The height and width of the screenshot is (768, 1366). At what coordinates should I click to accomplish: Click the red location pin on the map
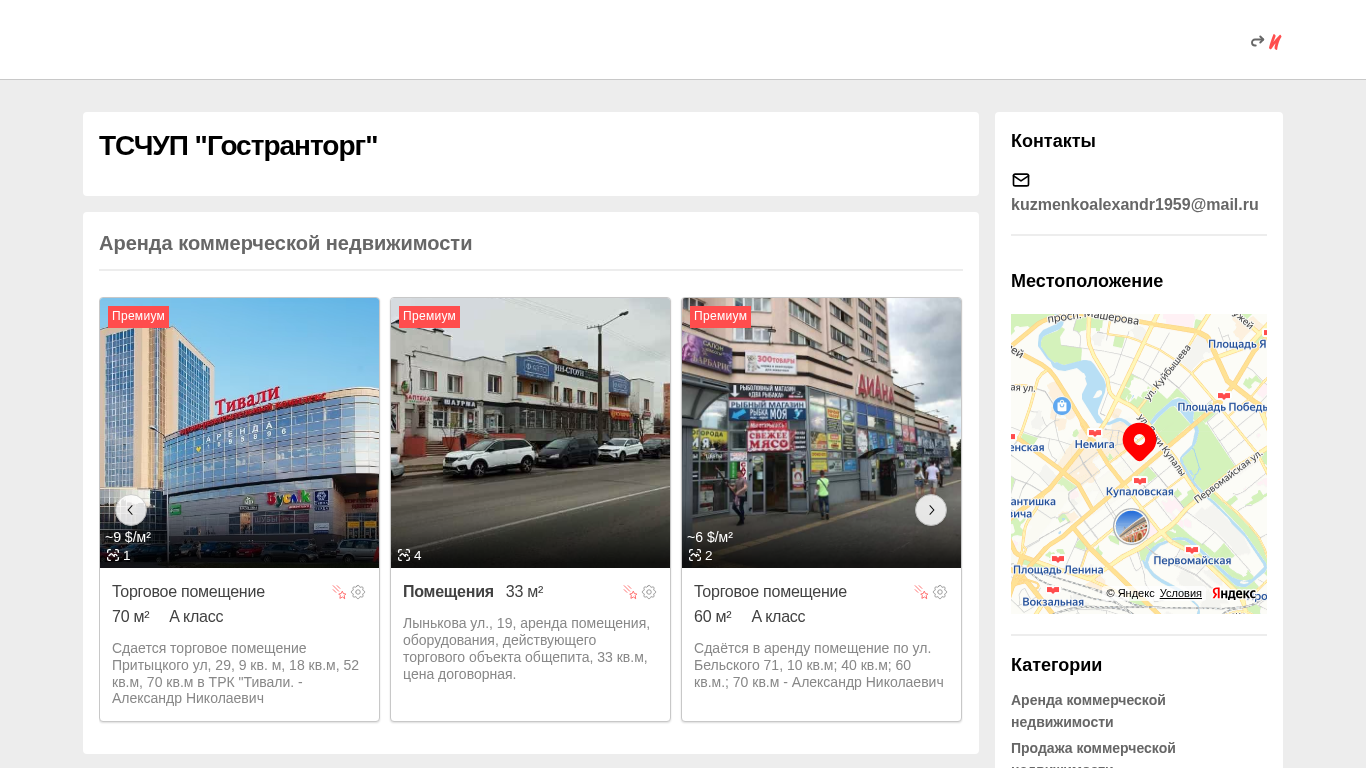(x=1139, y=441)
